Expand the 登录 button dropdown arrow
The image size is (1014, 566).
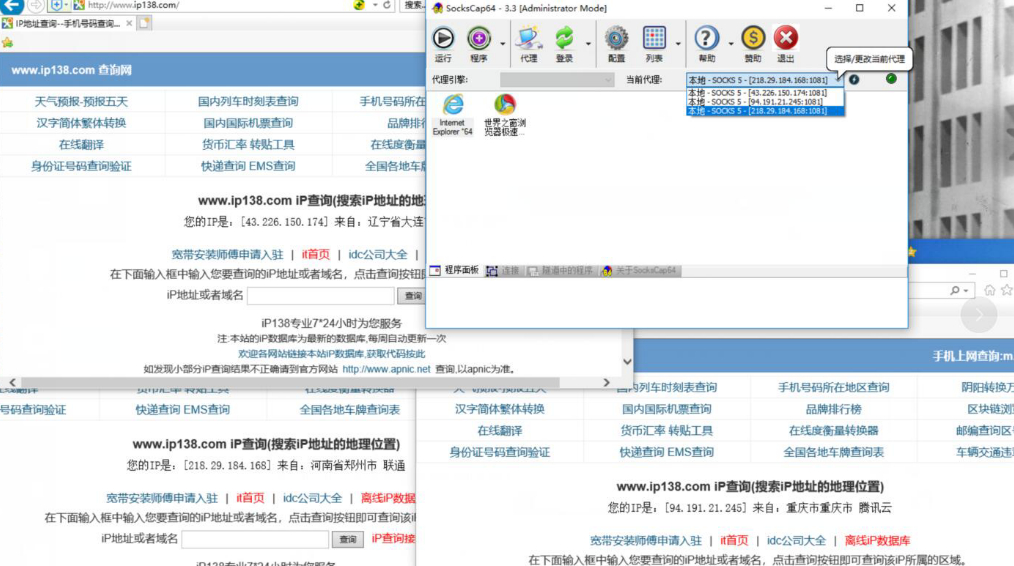click(588, 44)
